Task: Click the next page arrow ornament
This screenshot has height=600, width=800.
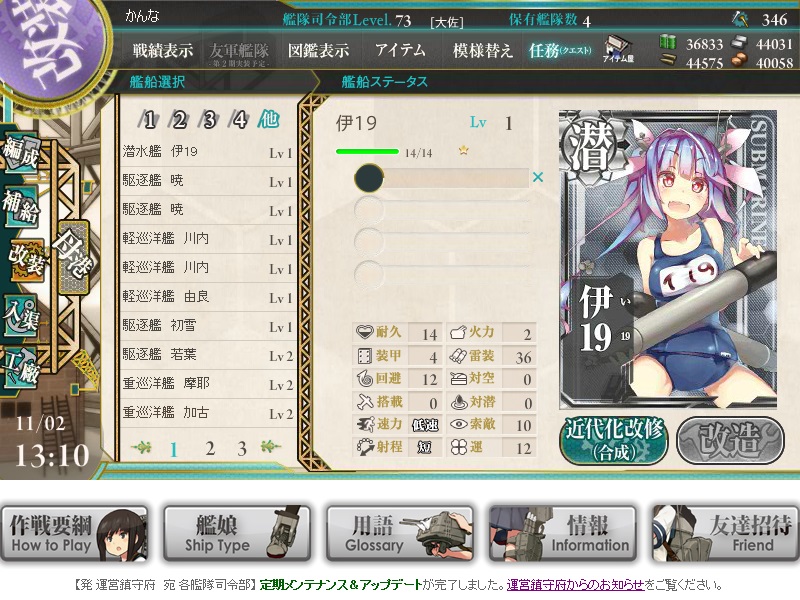Action: click(270, 447)
